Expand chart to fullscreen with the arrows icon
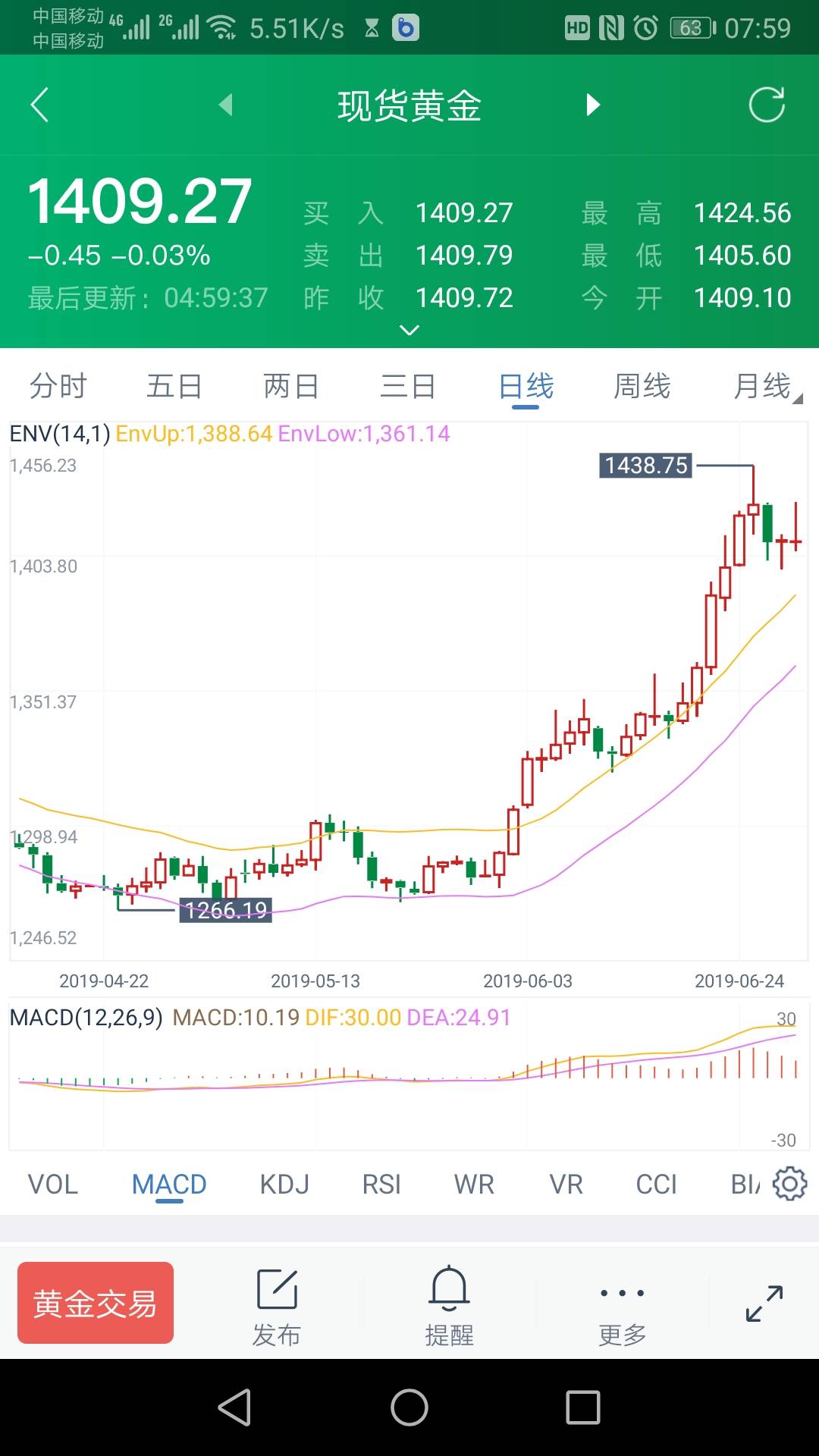Viewport: 819px width, 1456px height. (764, 1304)
